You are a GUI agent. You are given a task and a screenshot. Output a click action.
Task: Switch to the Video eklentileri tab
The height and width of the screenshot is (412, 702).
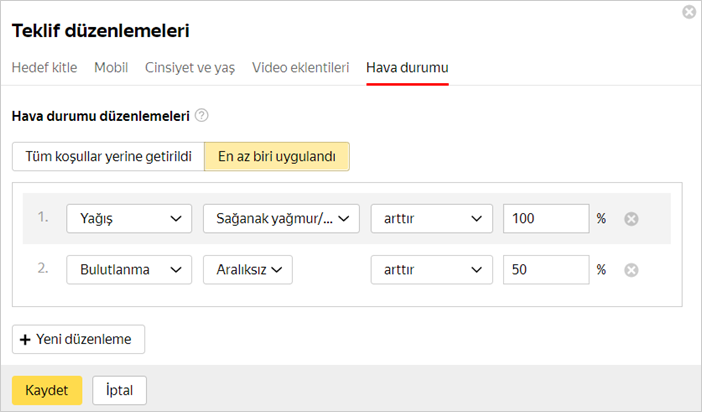[x=300, y=68]
